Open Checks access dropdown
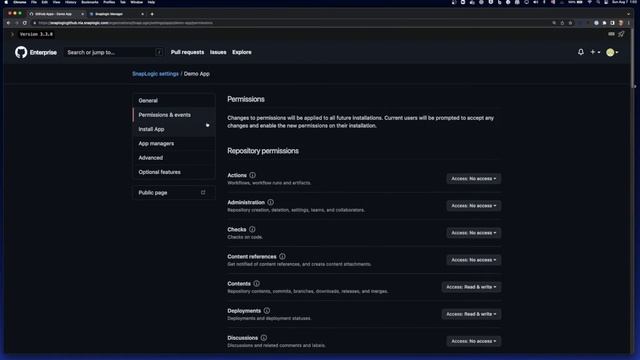The image size is (640, 360). [473, 233]
